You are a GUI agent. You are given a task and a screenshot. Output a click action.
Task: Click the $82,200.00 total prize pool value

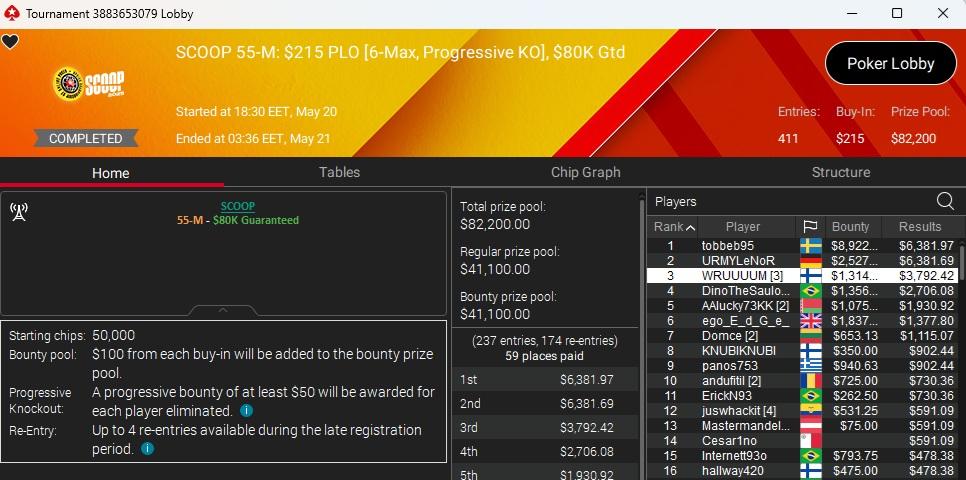click(x=495, y=224)
